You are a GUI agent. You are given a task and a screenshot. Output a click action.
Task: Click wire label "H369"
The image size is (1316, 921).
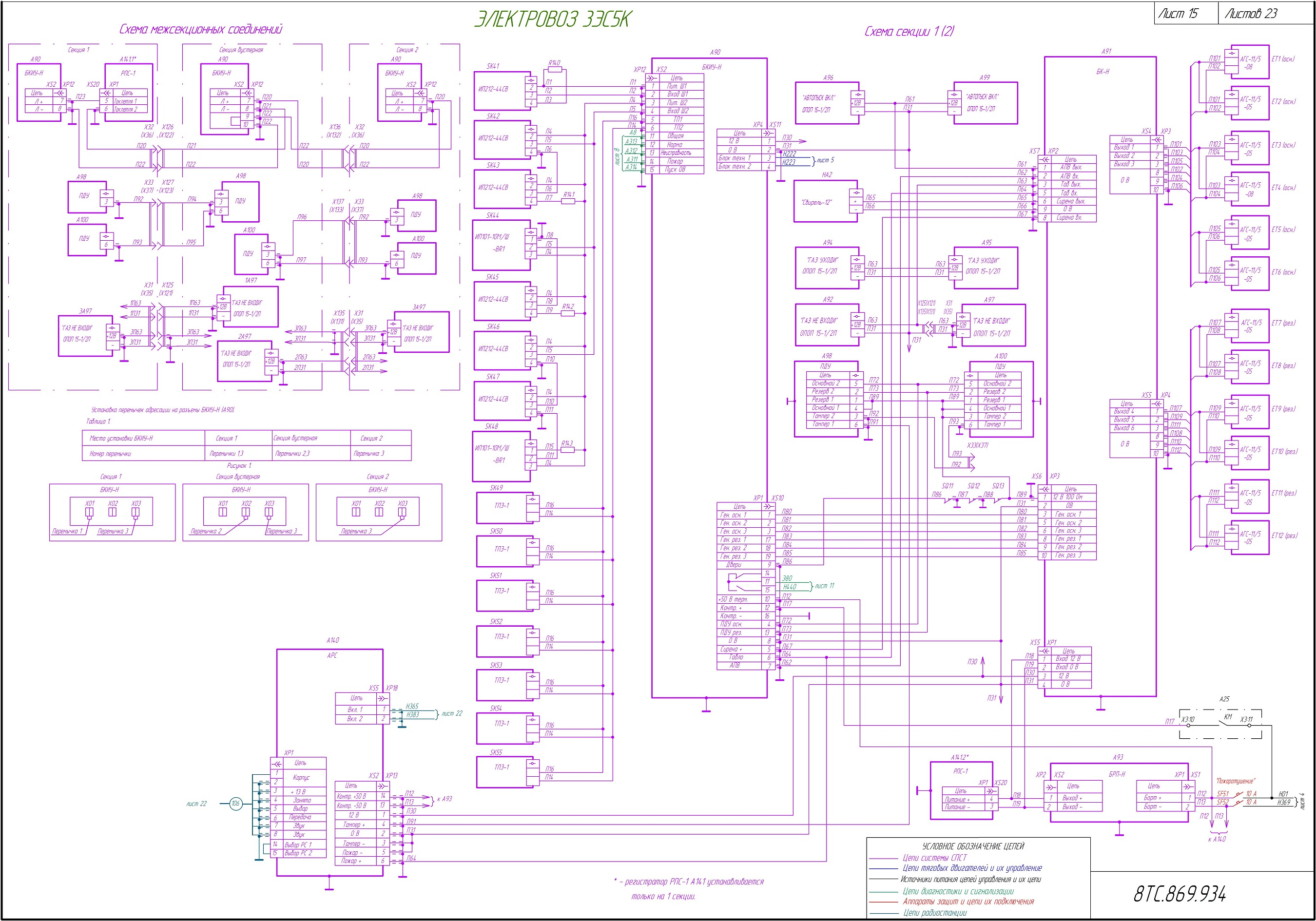tap(1283, 803)
